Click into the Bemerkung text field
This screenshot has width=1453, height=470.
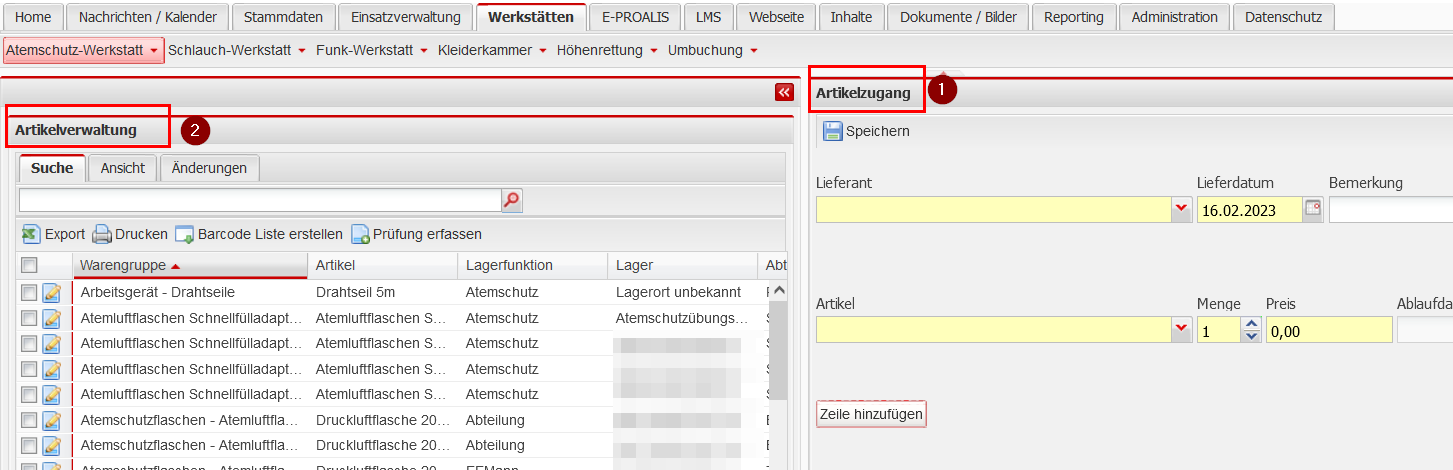click(1390, 209)
